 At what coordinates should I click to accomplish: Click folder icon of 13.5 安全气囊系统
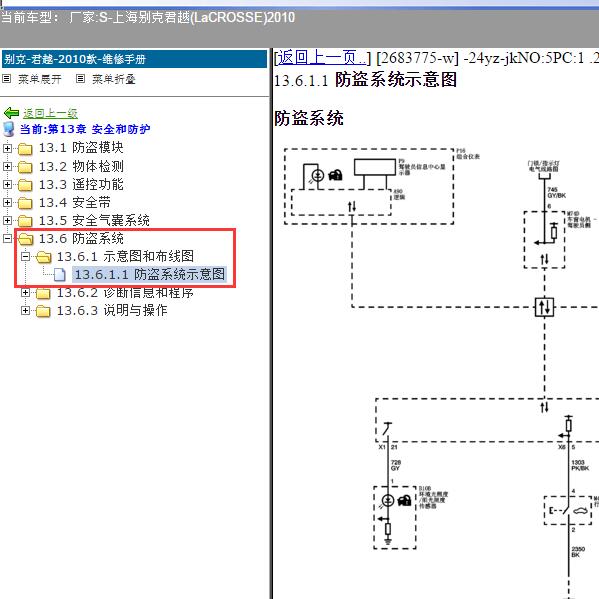[x=25, y=221]
